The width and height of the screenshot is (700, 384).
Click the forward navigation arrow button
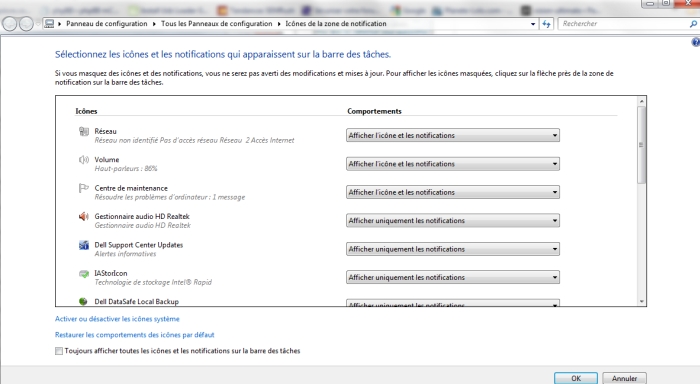[x=26, y=24]
